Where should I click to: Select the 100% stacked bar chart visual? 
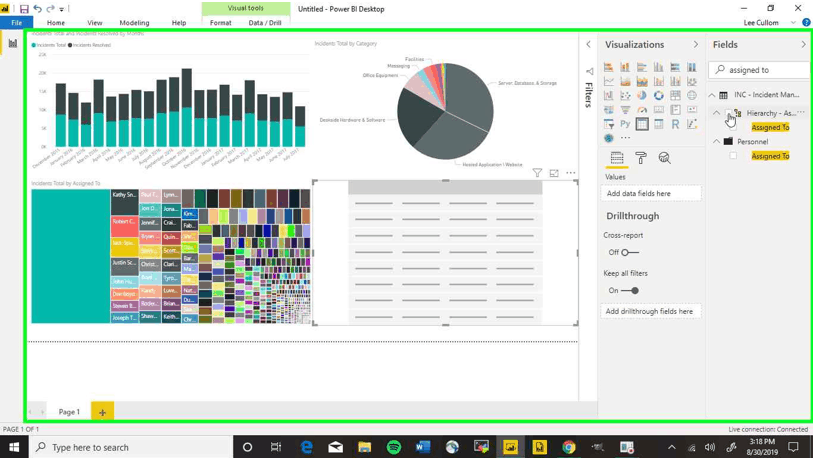(675, 67)
